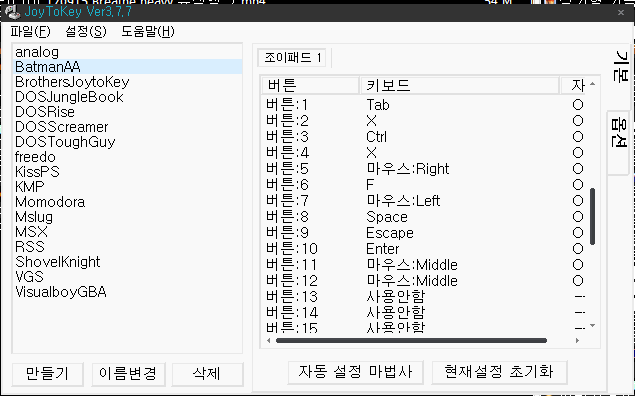Click the 자 column header

[x=573, y=85]
